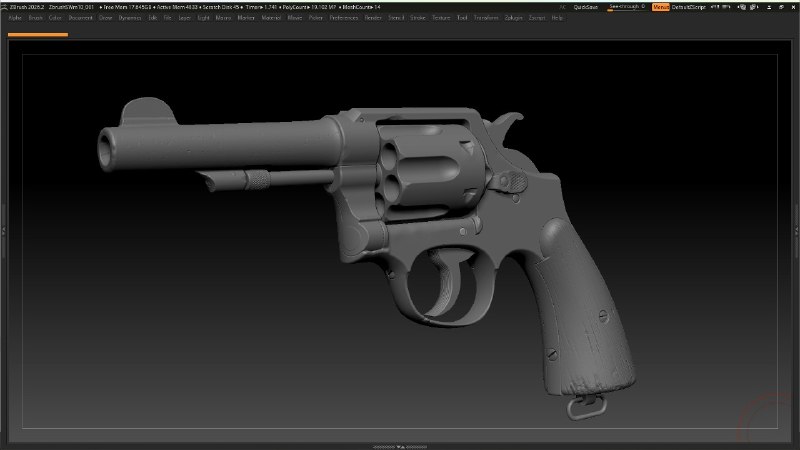Image resolution: width=800 pixels, height=450 pixels.
Task: Click the ZBrush logo icon in title bar
Action: pos(4,7)
